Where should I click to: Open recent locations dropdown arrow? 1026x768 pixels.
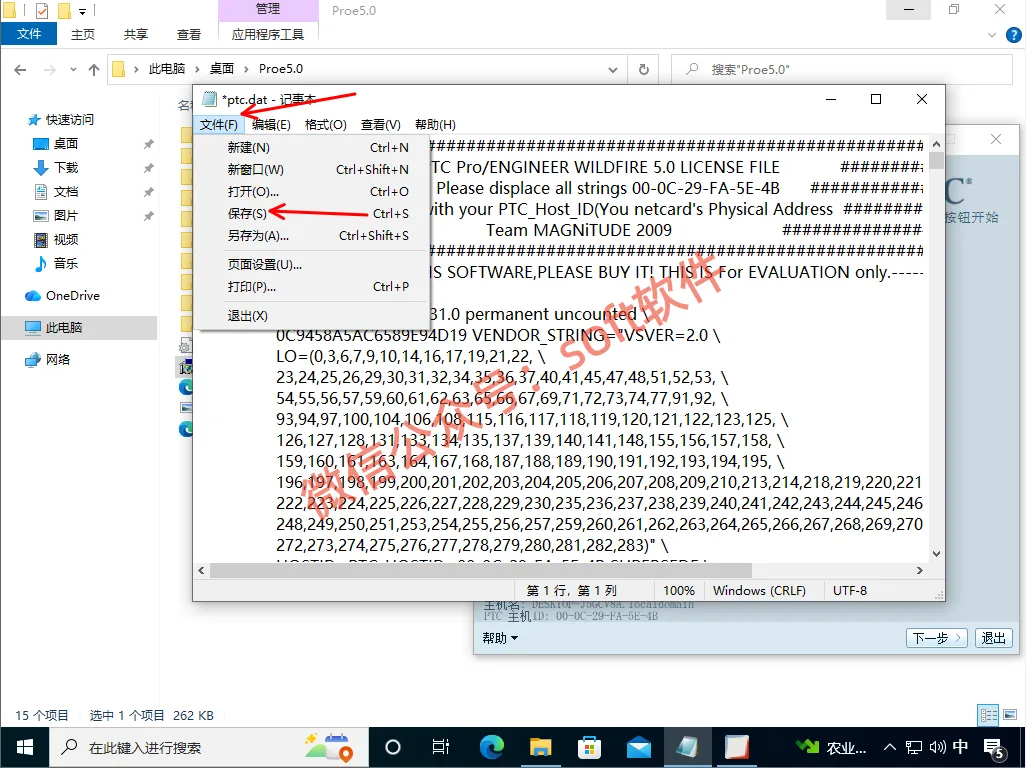pos(73,69)
